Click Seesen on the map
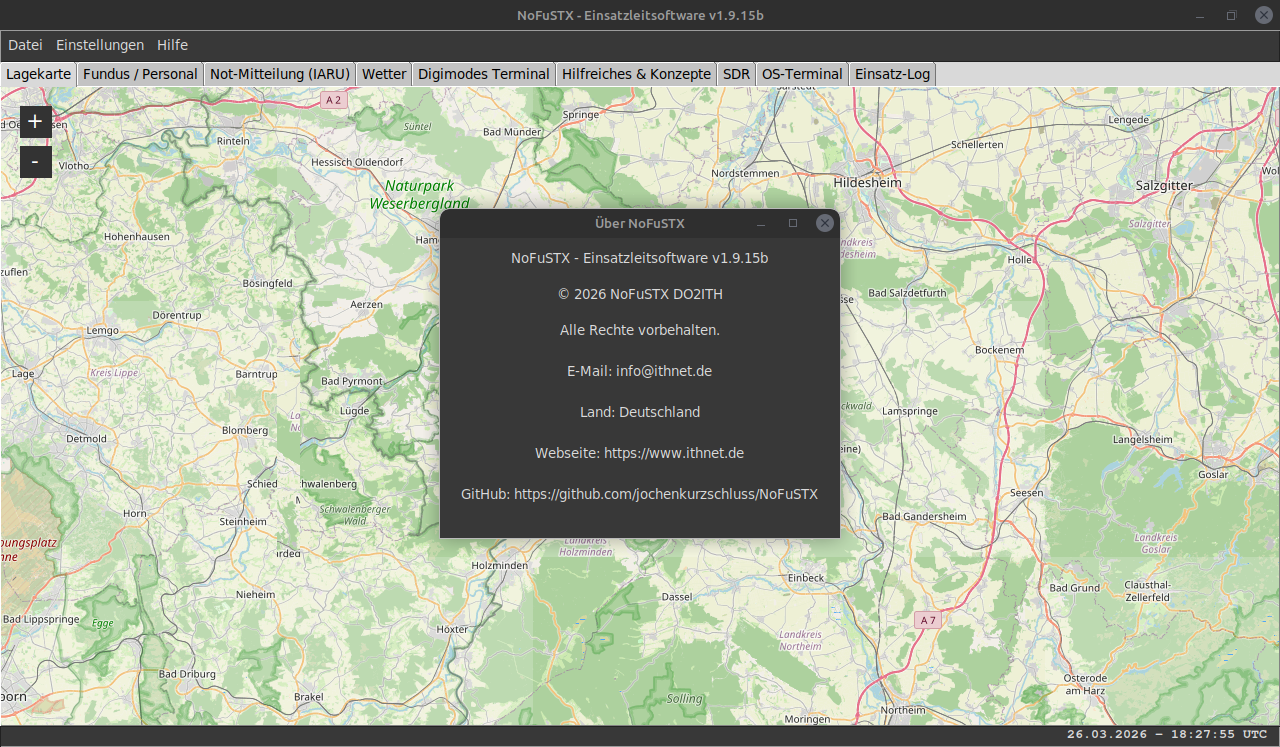Image resolution: width=1280 pixels, height=747 pixels. click(1026, 493)
